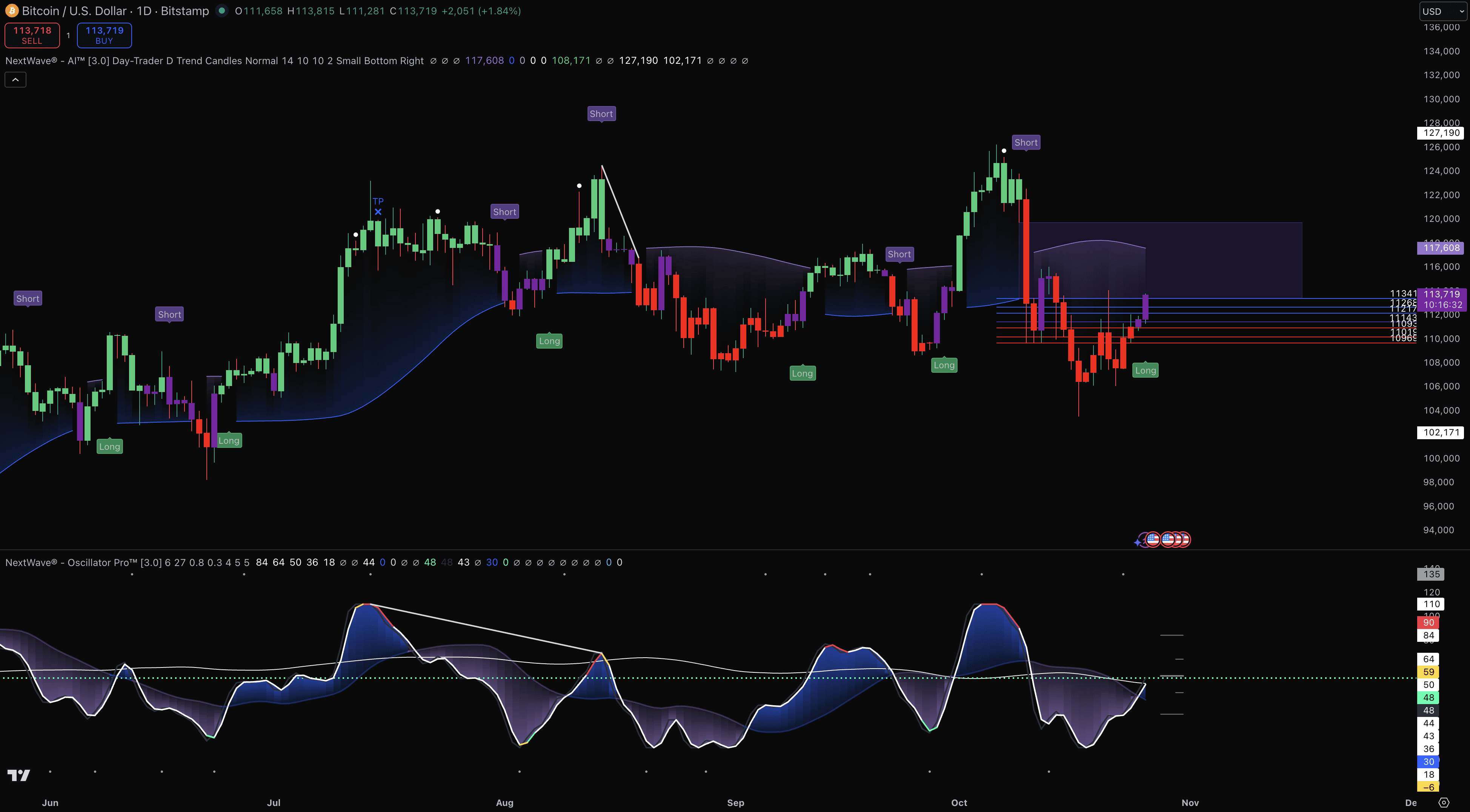Click the Oct label on time axis
1470x812 pixels.
point(959,802)
